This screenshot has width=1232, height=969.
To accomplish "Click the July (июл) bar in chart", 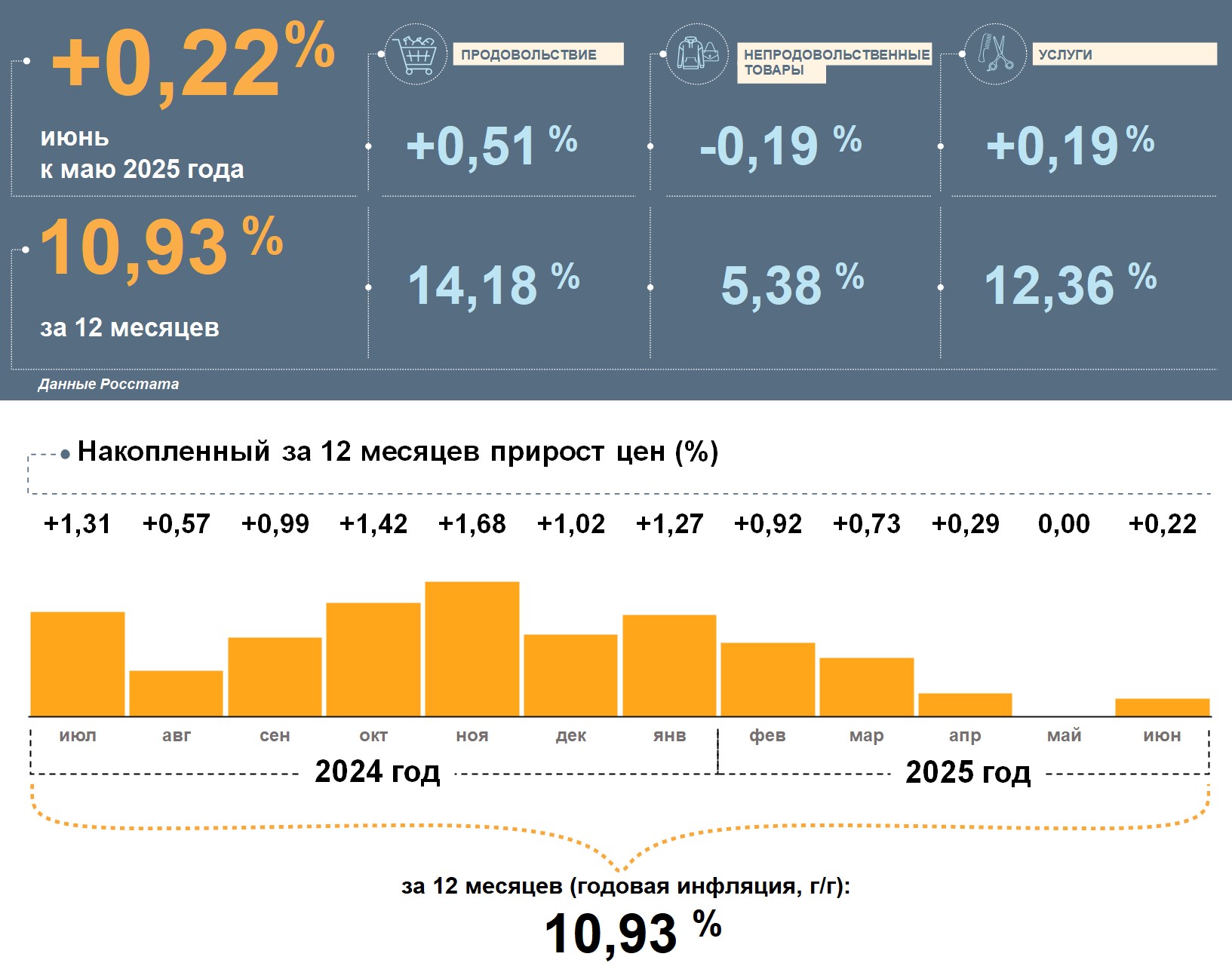I will tap(78, 664).
